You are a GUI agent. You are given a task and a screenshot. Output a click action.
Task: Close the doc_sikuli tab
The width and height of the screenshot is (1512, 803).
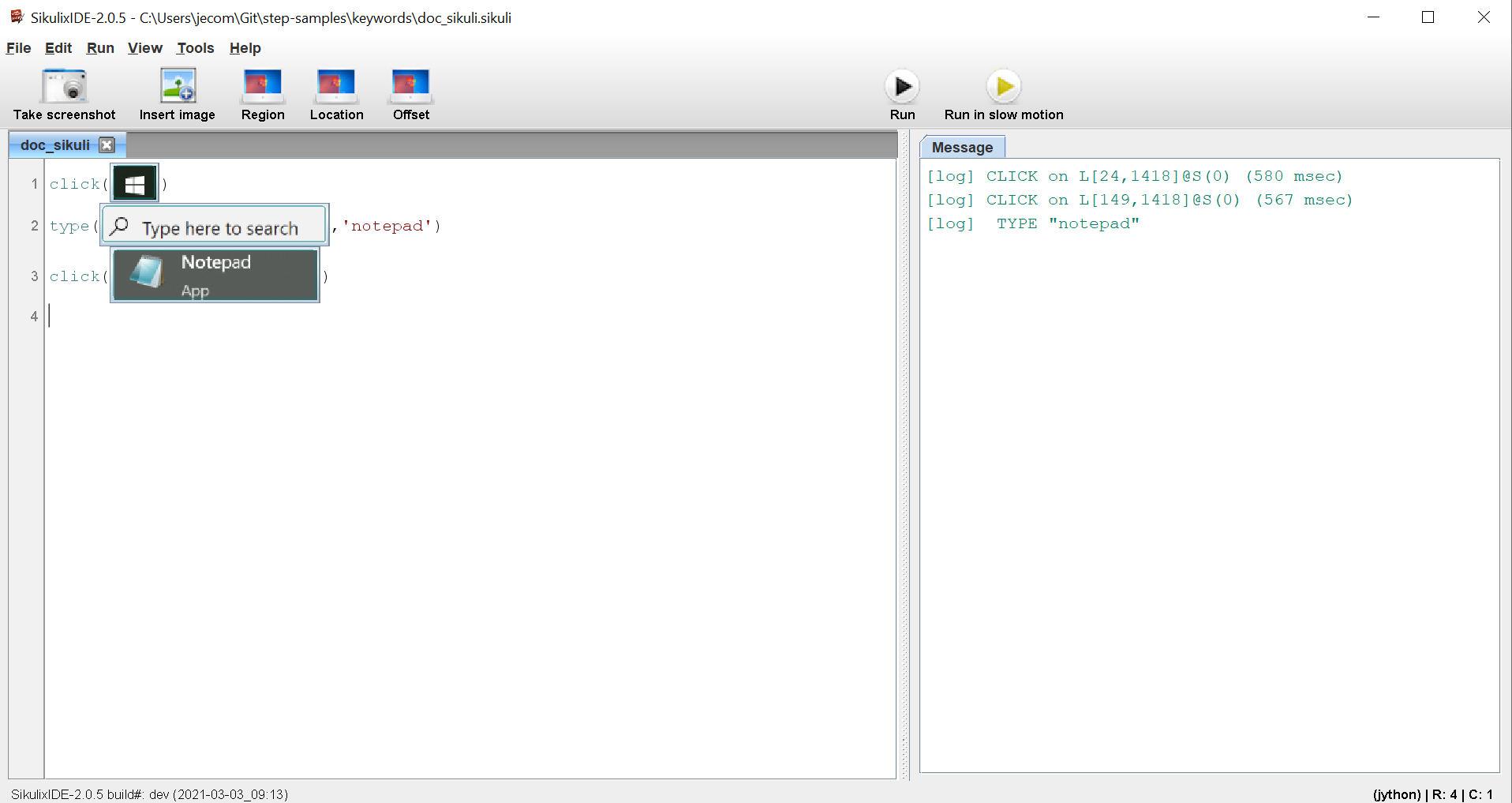click(x=107, y=144)
